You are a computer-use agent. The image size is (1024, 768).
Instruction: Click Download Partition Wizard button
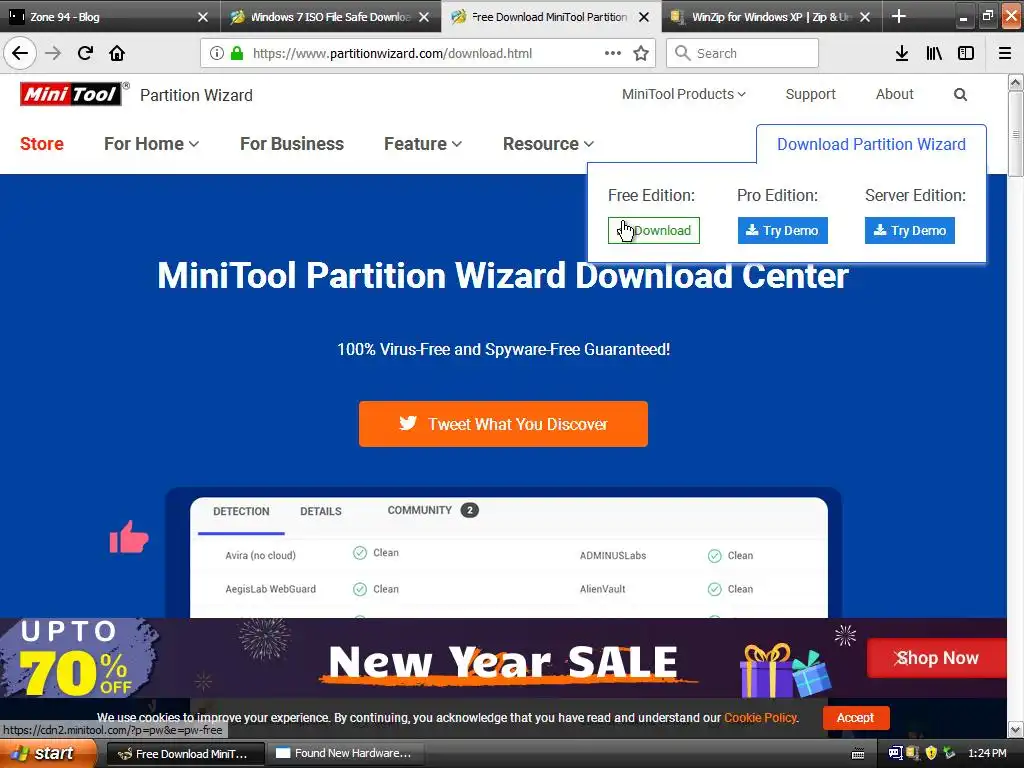click(x=871, y=144)
